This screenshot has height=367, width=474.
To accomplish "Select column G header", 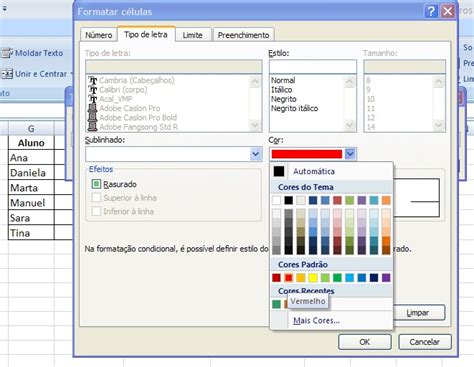I will click(x=31, y=128).
